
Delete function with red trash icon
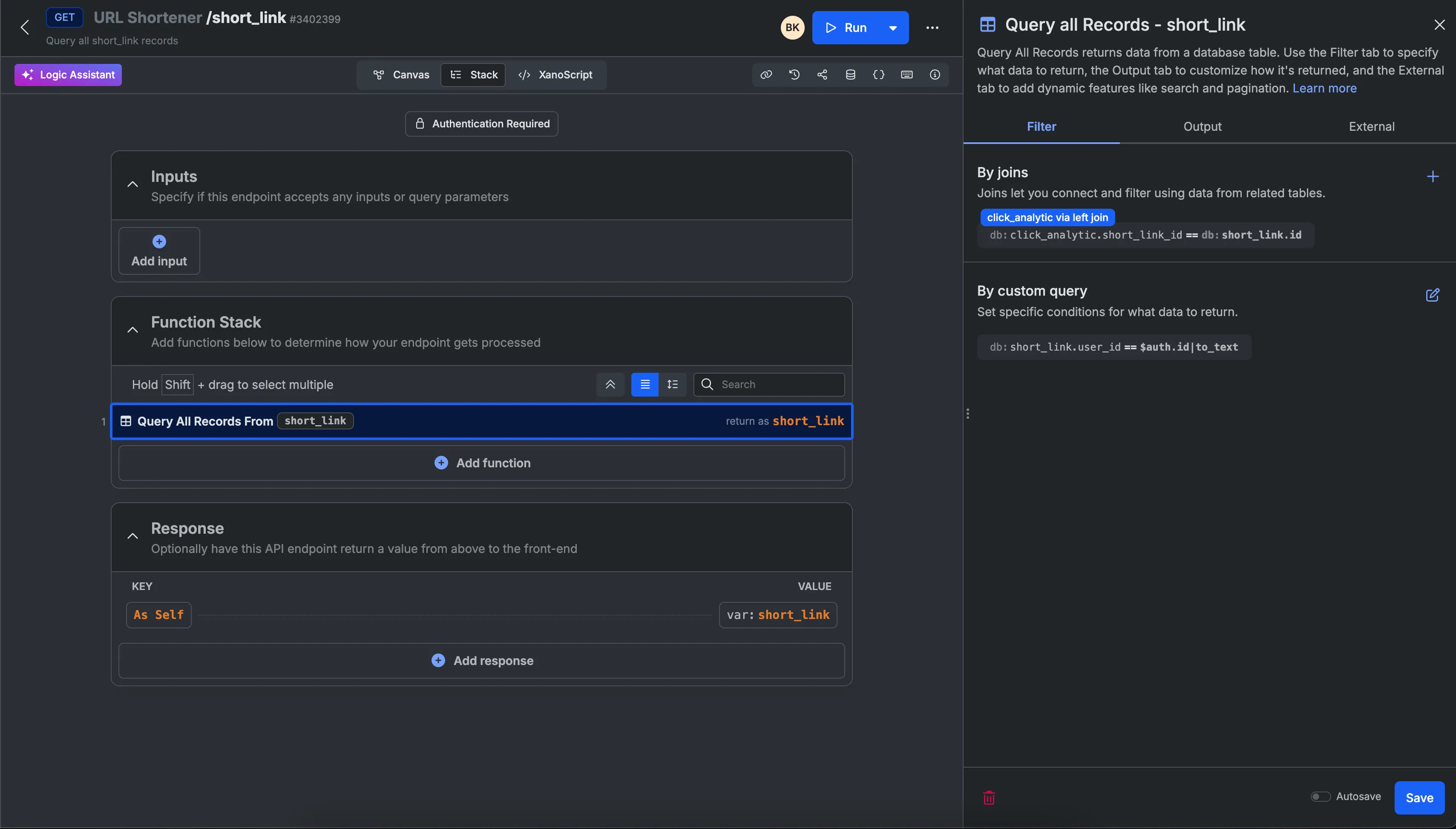(989, 797)
